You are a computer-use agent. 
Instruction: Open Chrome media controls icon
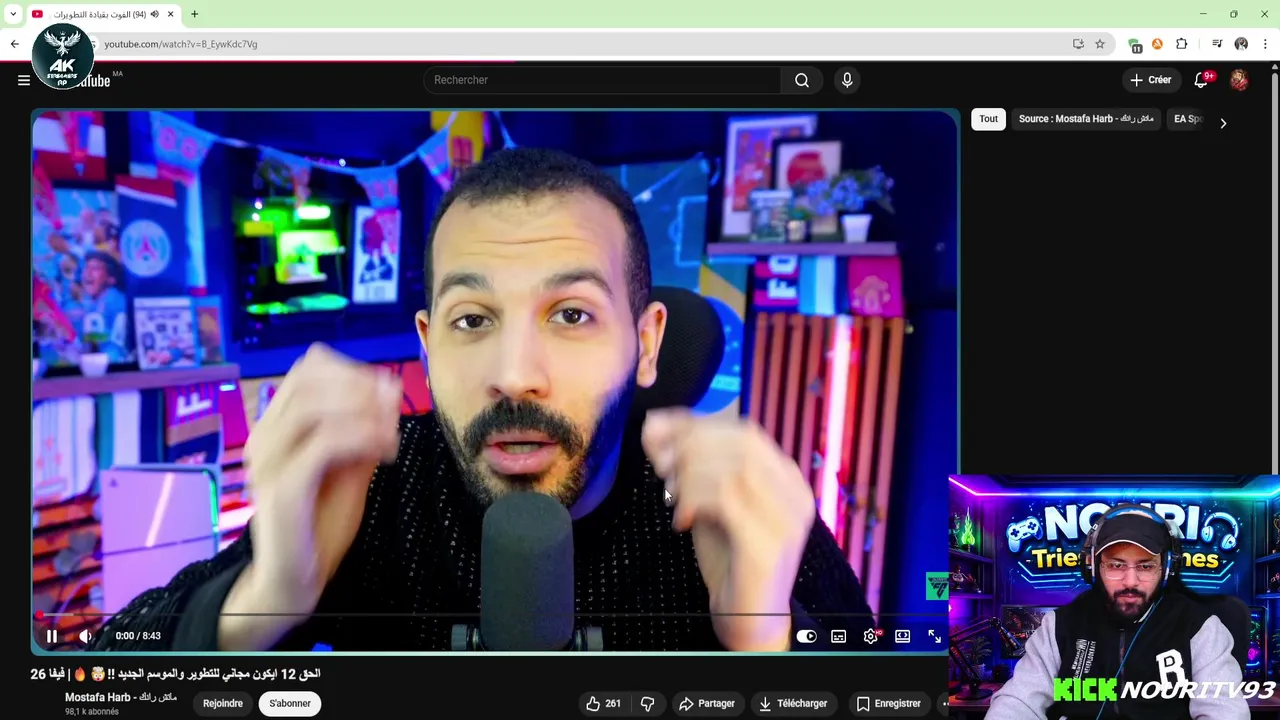[x=1217, y=44]
